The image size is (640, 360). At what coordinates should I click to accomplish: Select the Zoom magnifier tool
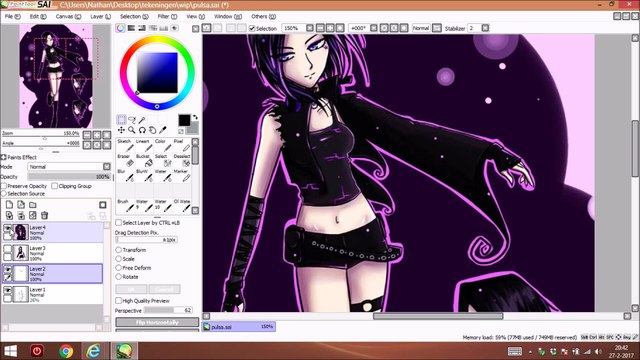[x=132, y=130]
